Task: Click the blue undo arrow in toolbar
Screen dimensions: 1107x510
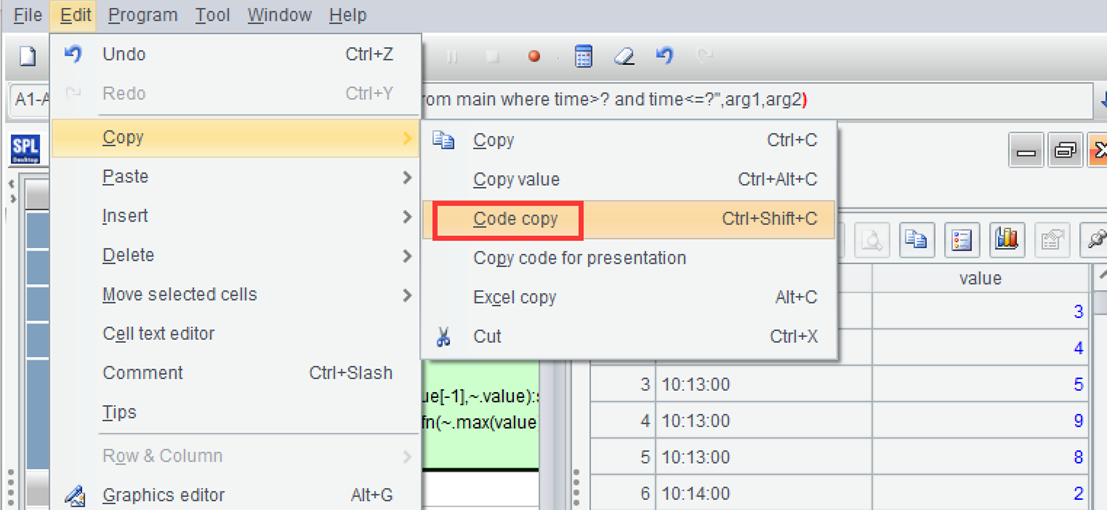Action: (x=664, y=57)
